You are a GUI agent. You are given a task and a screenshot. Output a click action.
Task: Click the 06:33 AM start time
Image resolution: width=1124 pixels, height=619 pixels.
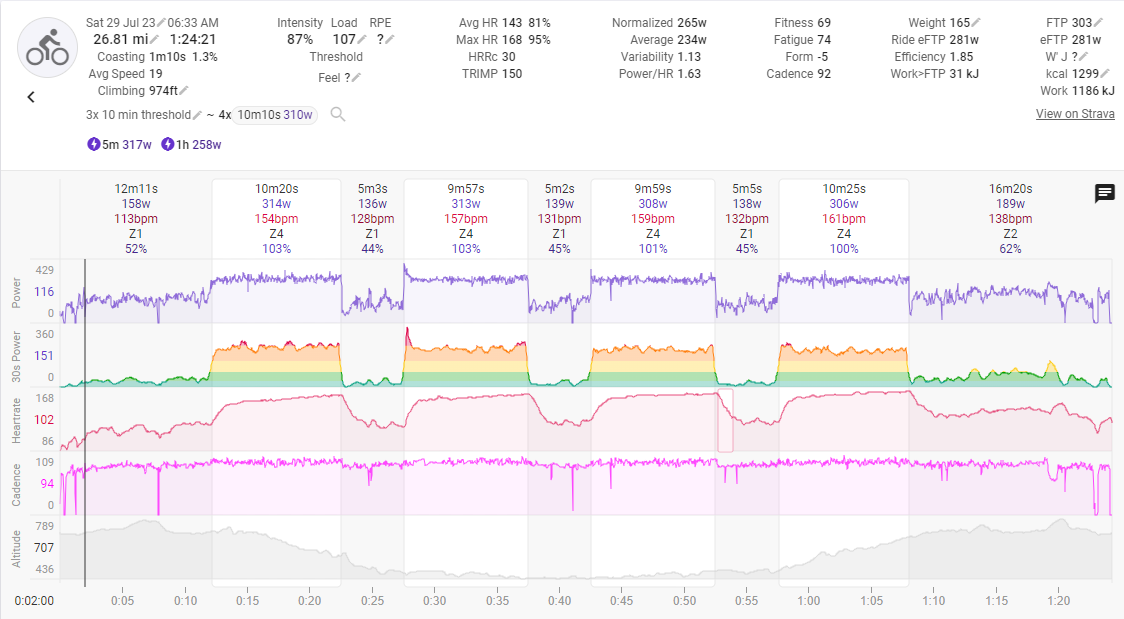[193, 23]
